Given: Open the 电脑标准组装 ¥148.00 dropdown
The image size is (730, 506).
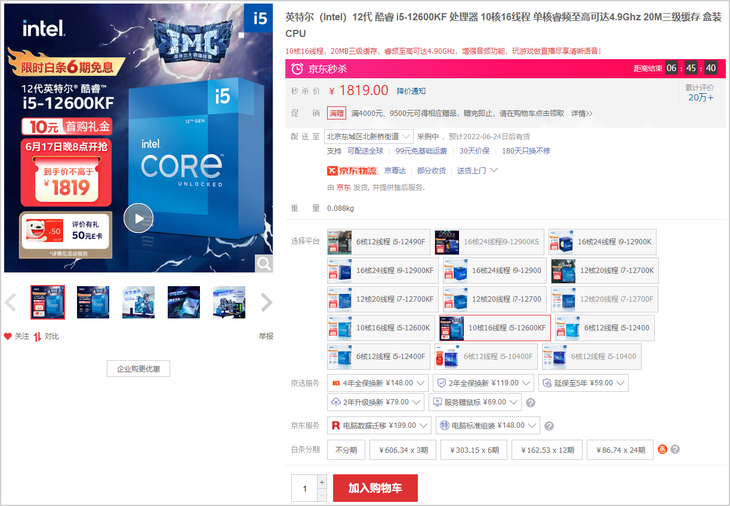Looking at the screenshot, I should [x=487, y=425].
